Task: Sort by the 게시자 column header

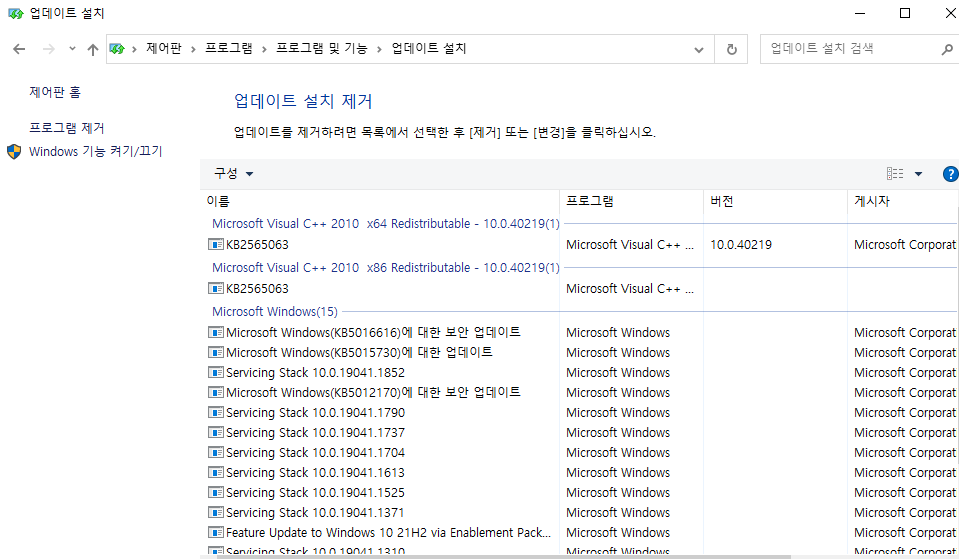Action: coord(903,201)
